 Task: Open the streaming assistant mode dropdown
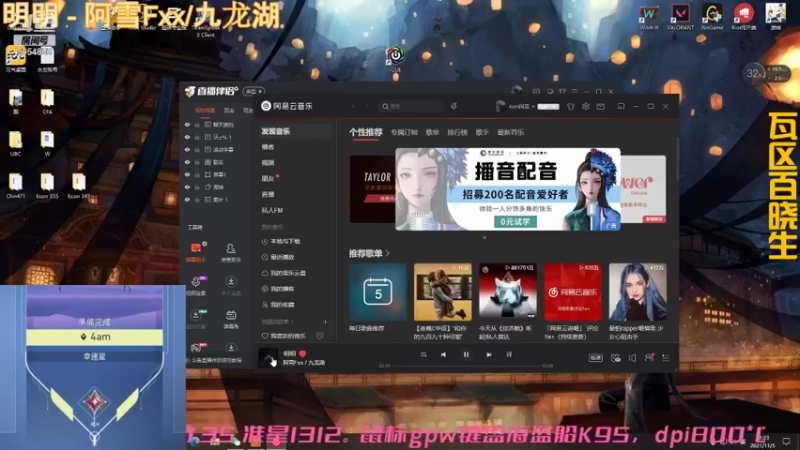point(254,91)
